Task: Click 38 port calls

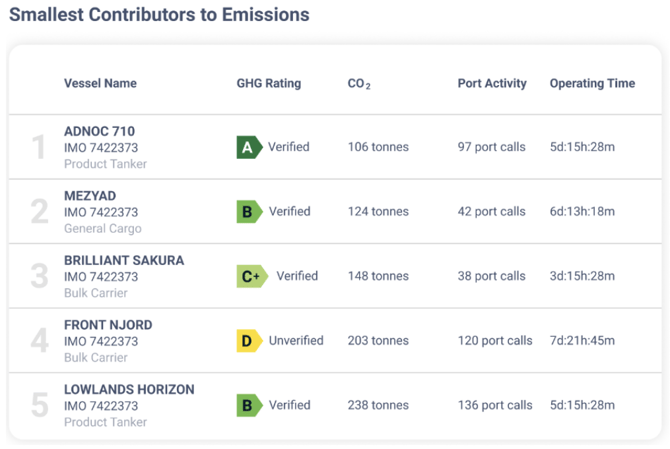Action: point(491,276)
